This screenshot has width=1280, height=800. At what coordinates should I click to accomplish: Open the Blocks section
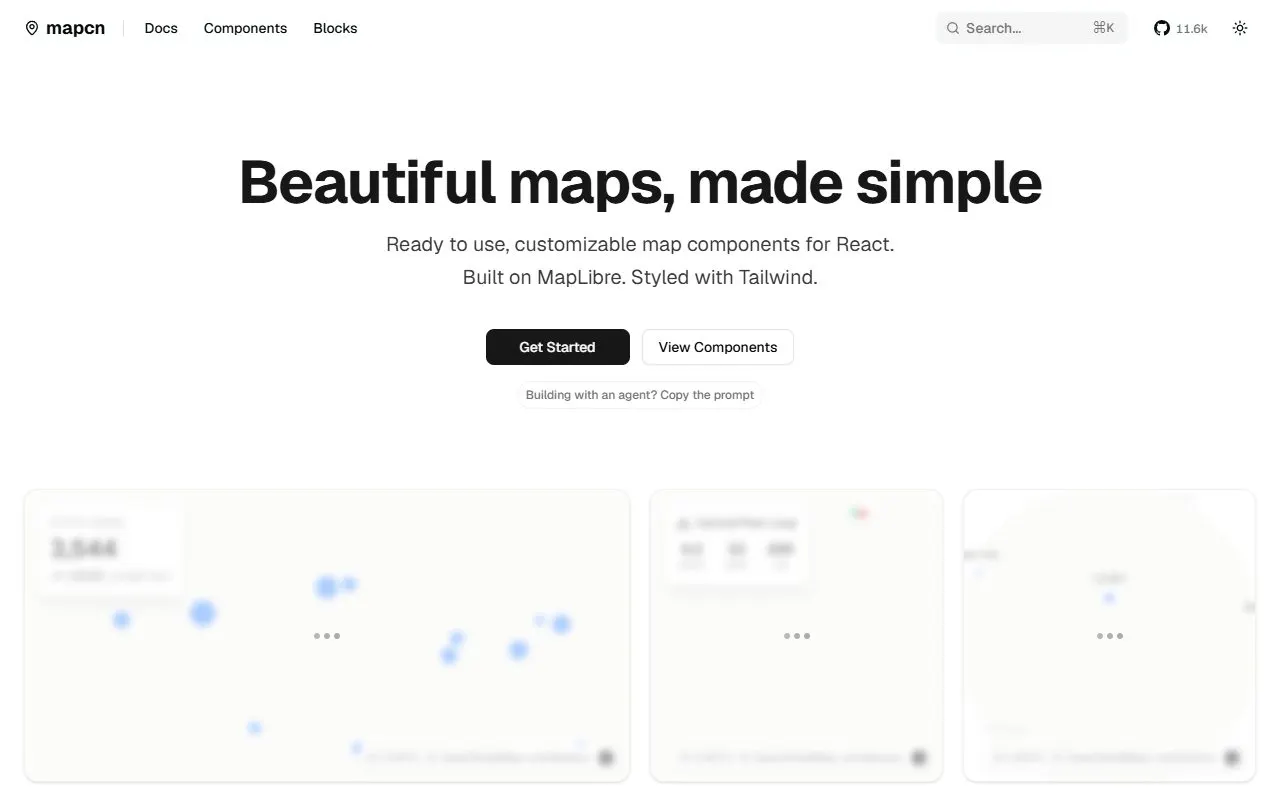[x=335, y=28]
